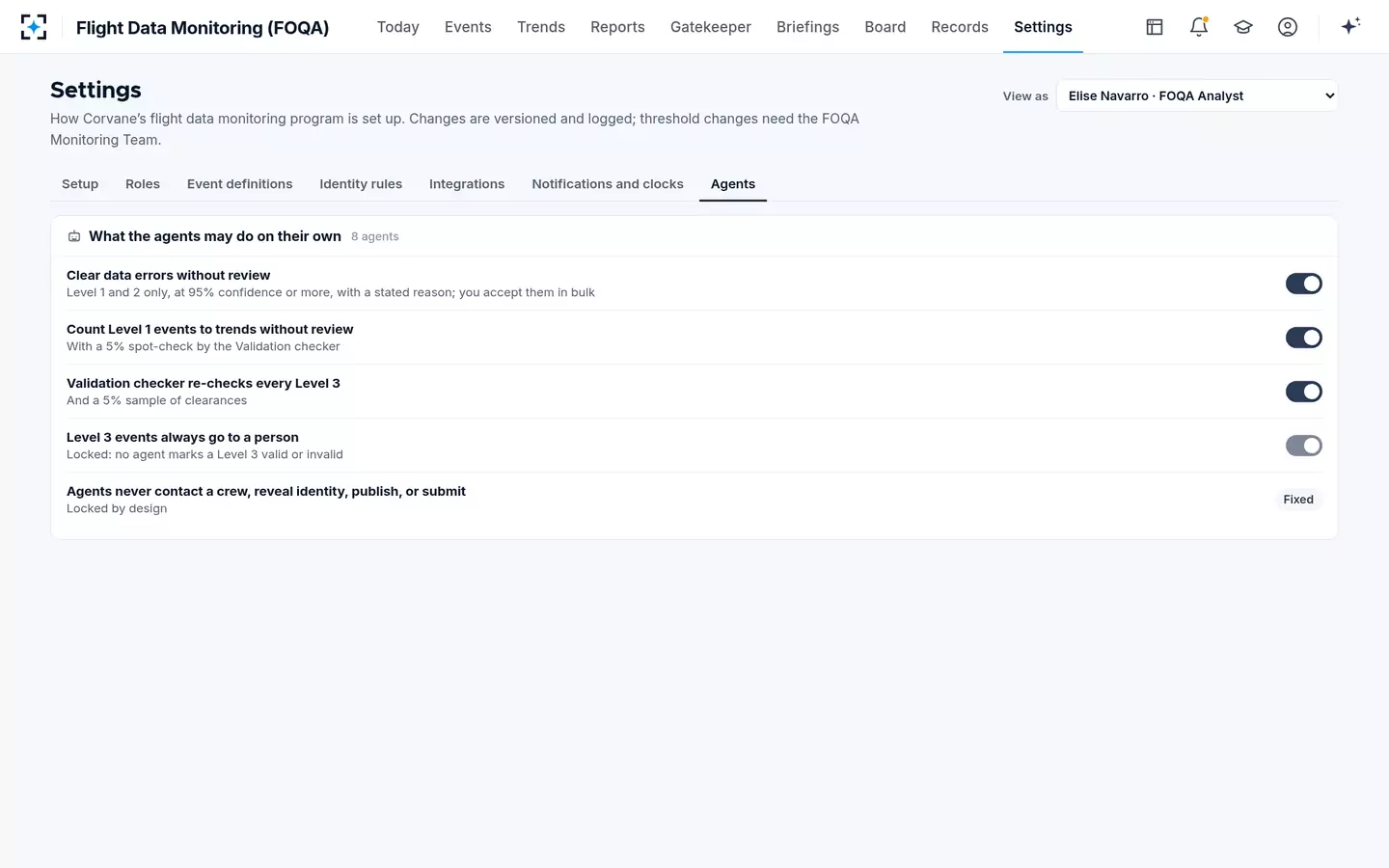Viewport: 1389px width, 868px height.
Task: Click the Fixed badge
Action: (1298, 500)
